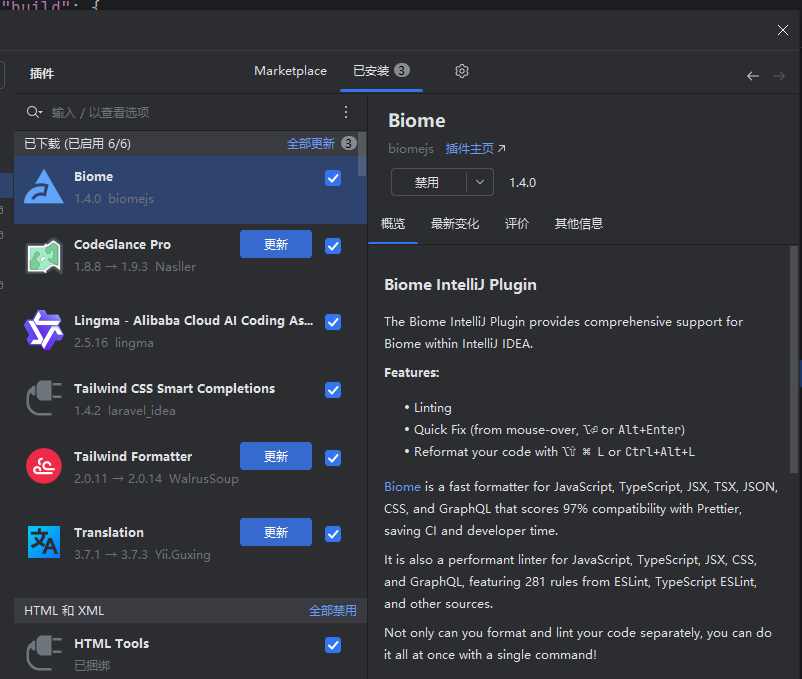Click version text 2.0.11 → 2.0.14 WalrusSoup
The image size is (802, 679).
tap(156, 479)
